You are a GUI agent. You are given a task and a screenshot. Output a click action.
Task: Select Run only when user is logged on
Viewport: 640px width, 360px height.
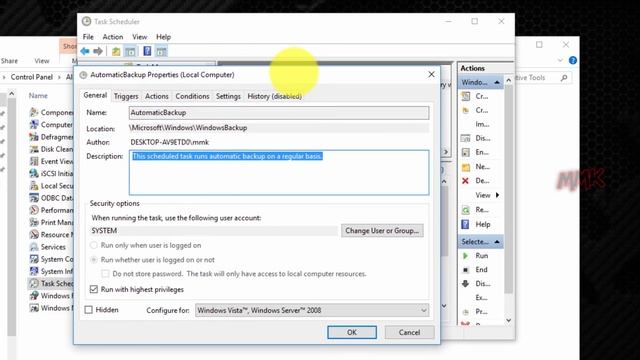click(x=94, y=245)
